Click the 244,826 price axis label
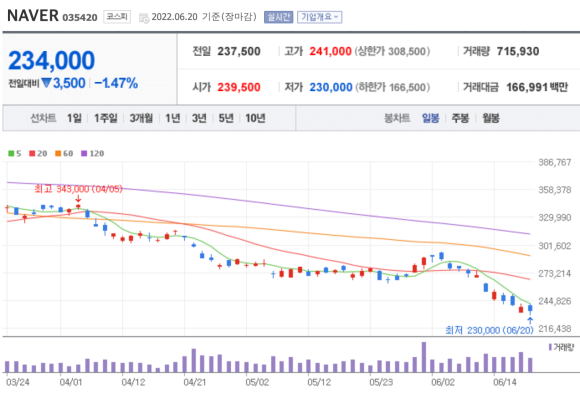 pos(554,301)
